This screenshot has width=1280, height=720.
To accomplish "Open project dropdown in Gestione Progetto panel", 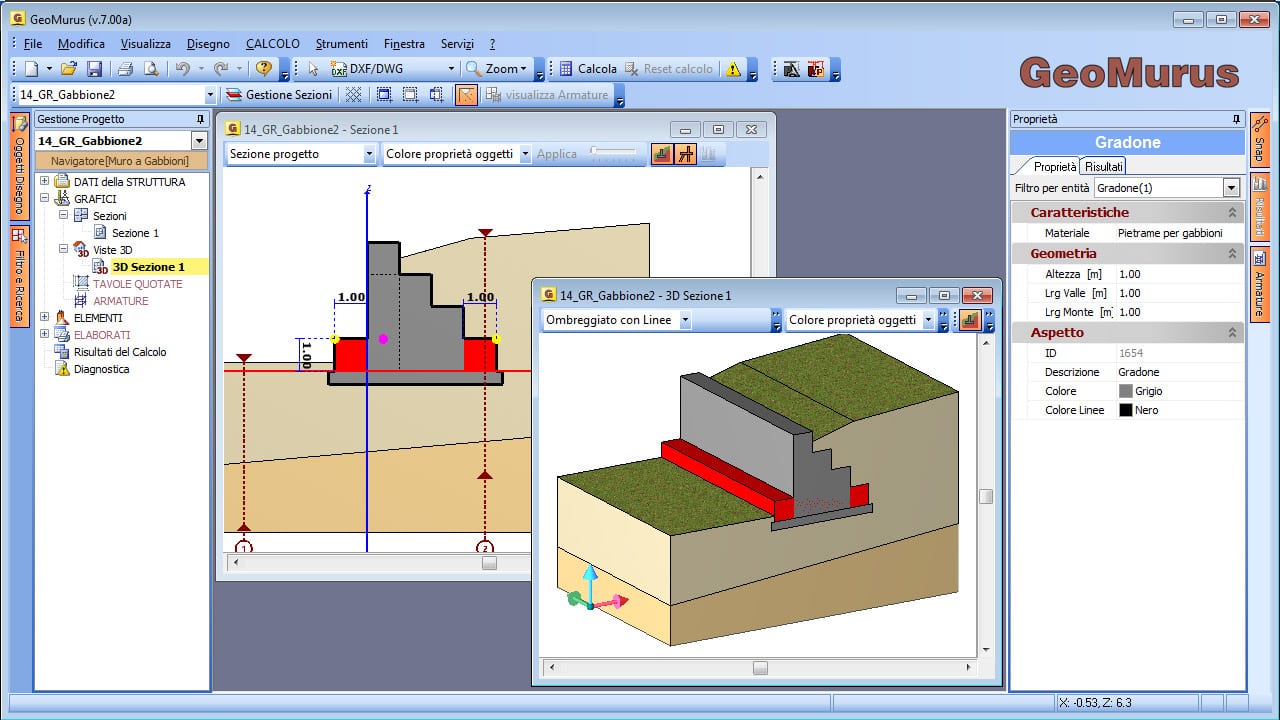I will [198, 141].
